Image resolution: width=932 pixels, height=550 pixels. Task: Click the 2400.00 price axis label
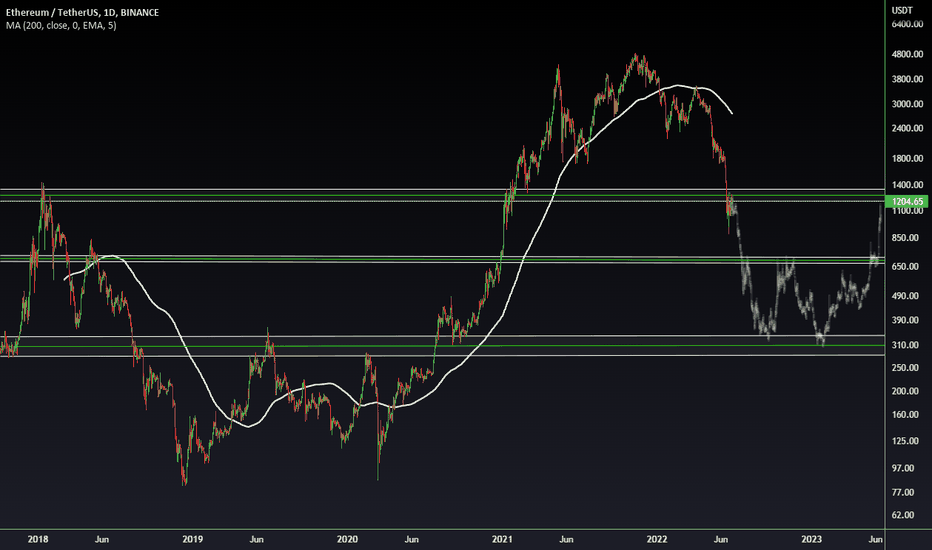tap(907, 128)
